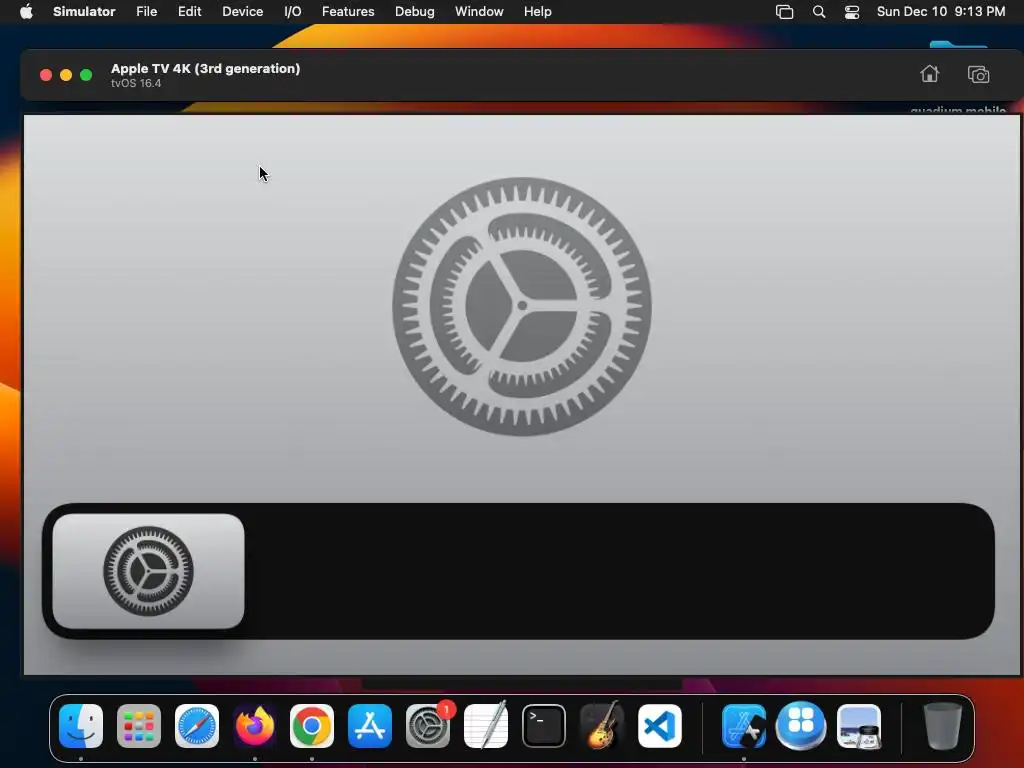Open Visual Studio Code from the dock

[x=660, y=726]
